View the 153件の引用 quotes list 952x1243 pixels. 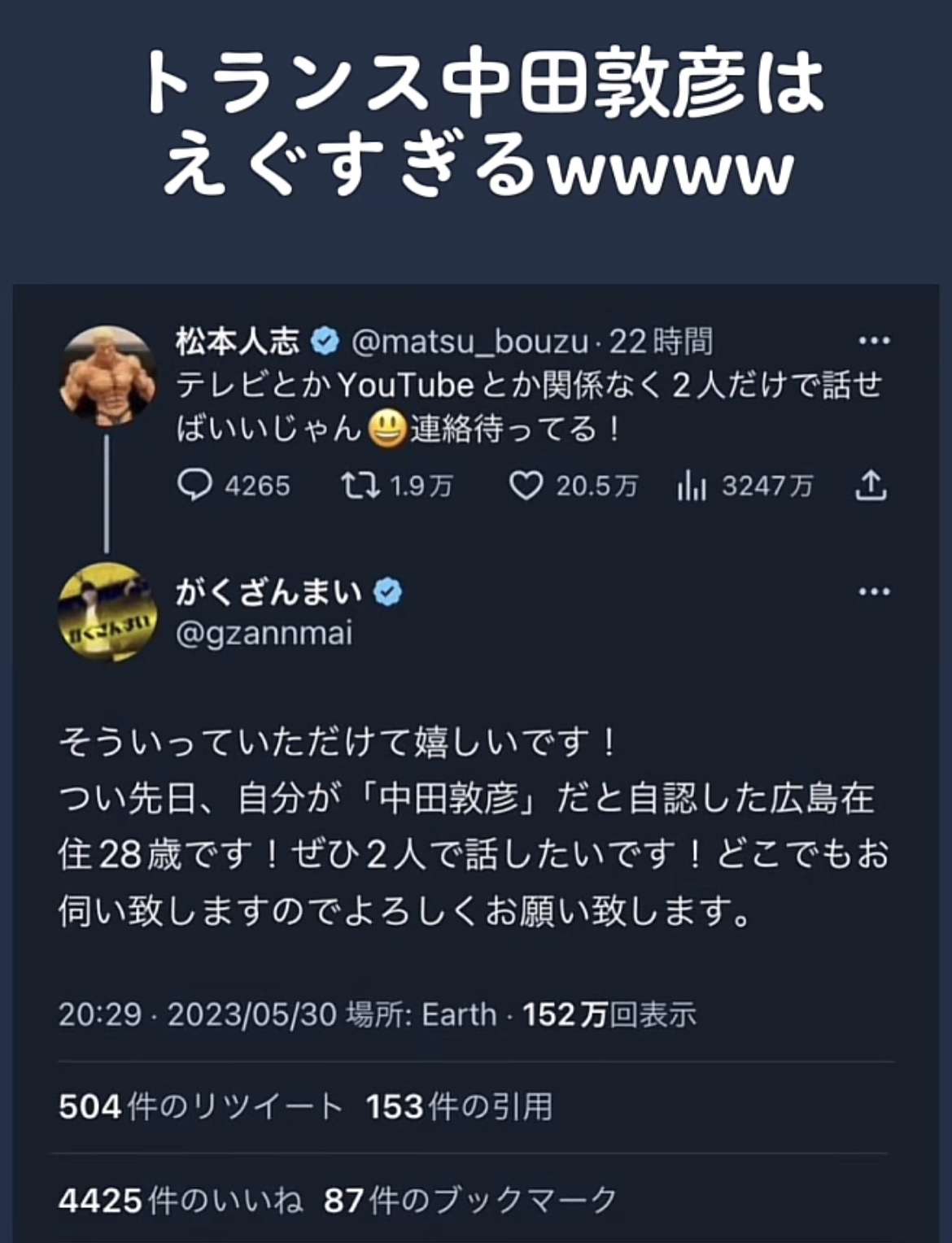pyautogui.click(x=459, y=1106)
